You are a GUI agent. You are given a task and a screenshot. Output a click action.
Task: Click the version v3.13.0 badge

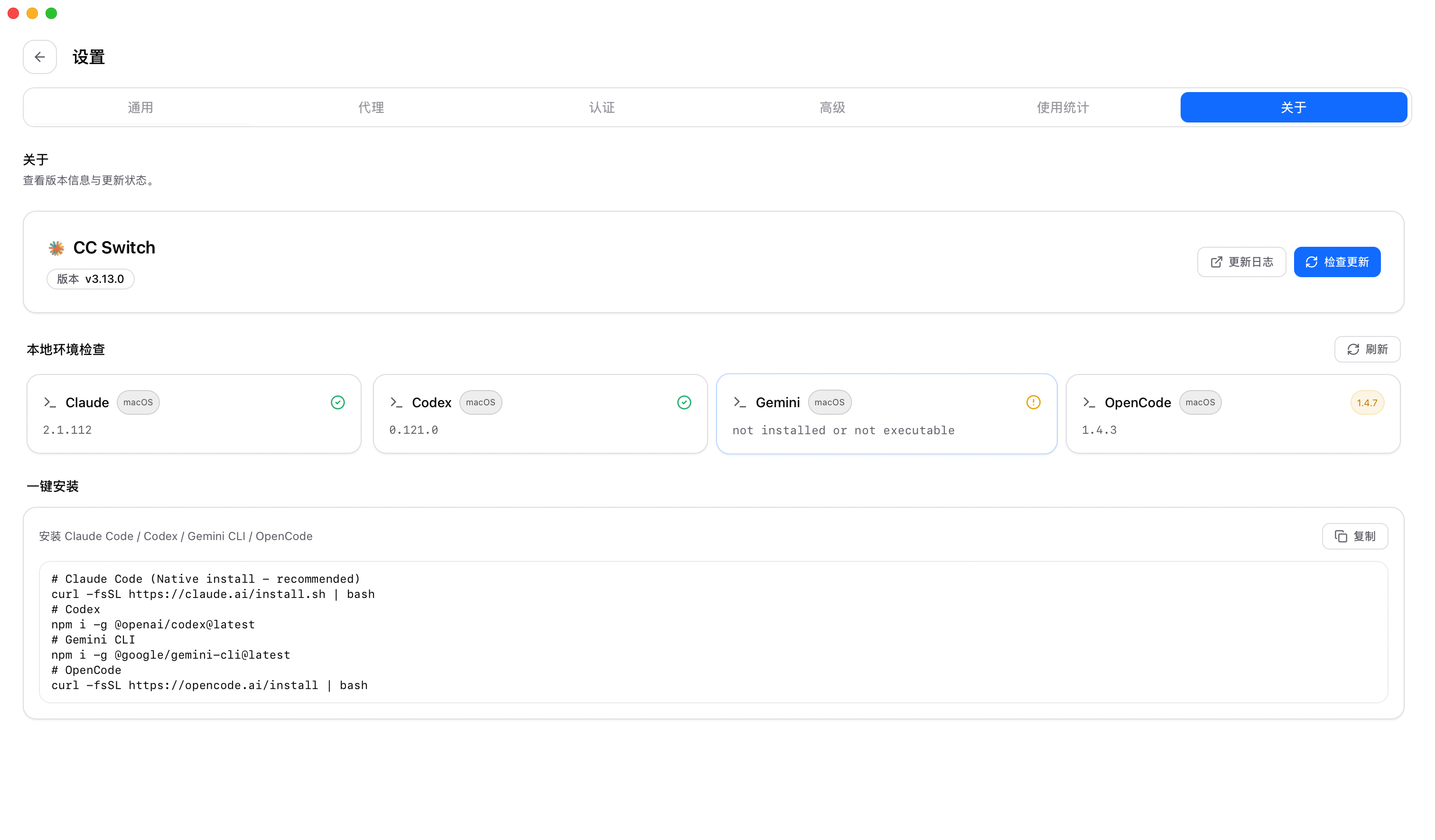click(91, 279)
